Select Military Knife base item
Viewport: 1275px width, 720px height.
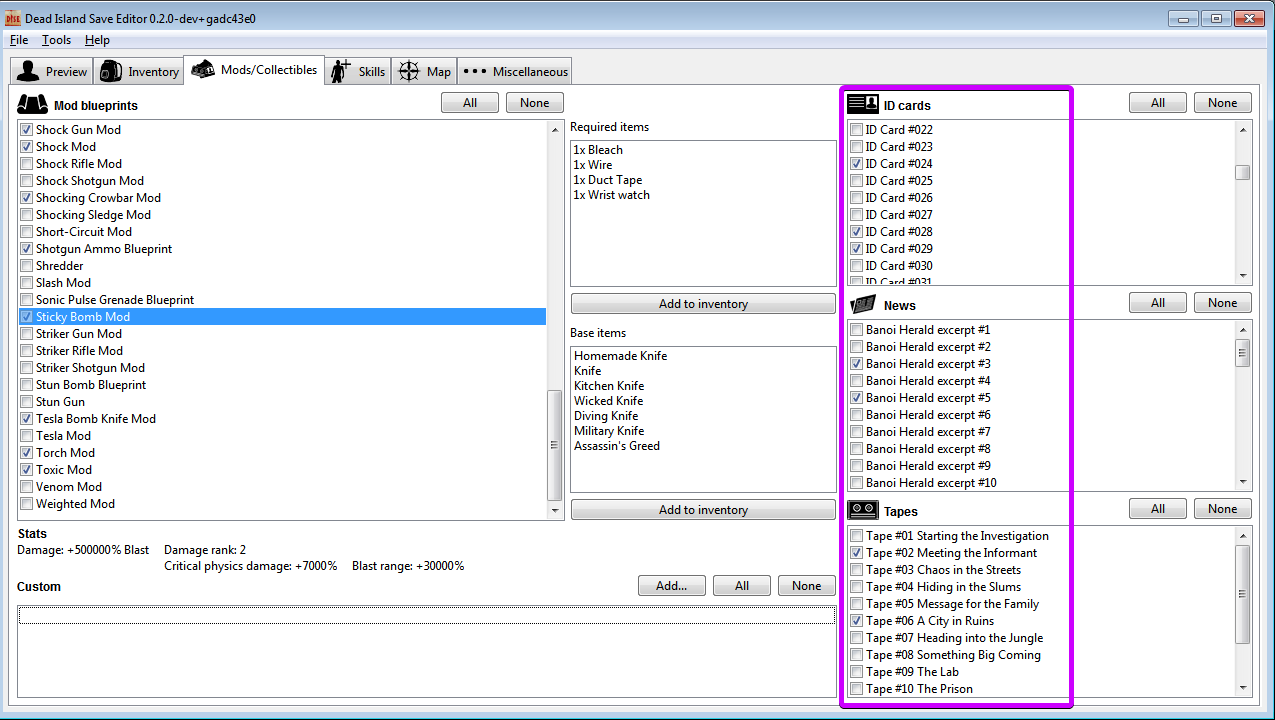click(x=609, y=431)
